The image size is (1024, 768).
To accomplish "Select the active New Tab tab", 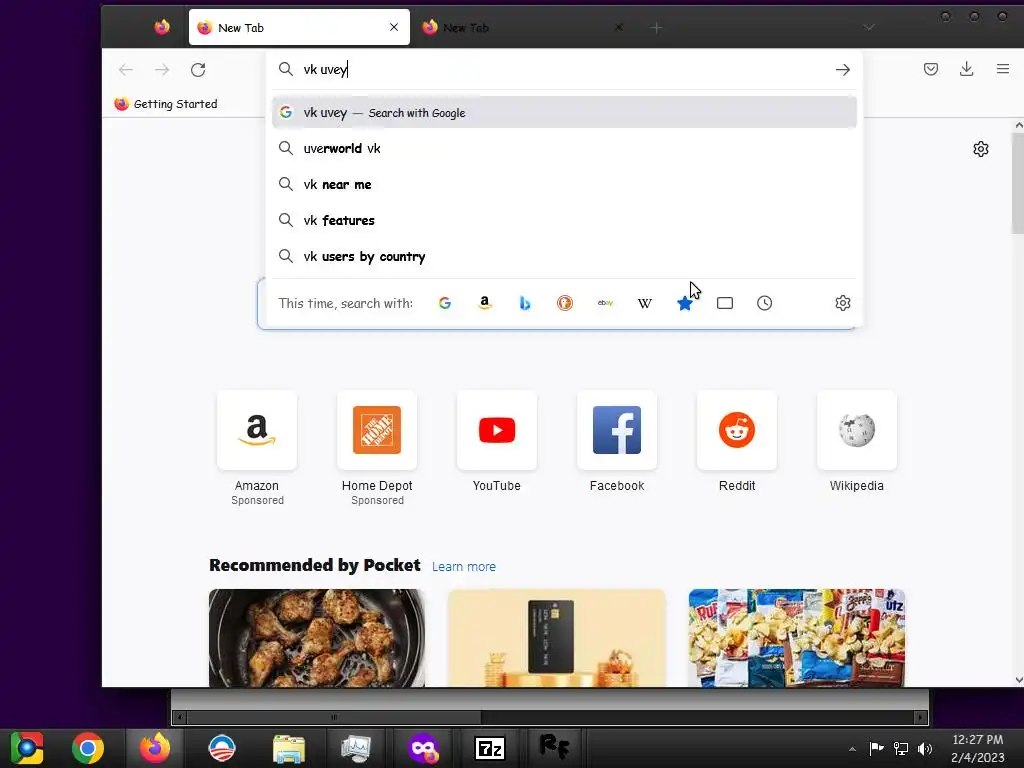I will pos(299,27).
